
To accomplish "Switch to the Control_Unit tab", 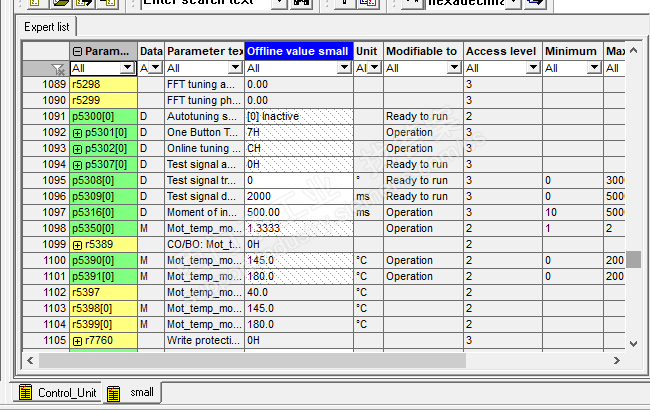I will (58, 392).
